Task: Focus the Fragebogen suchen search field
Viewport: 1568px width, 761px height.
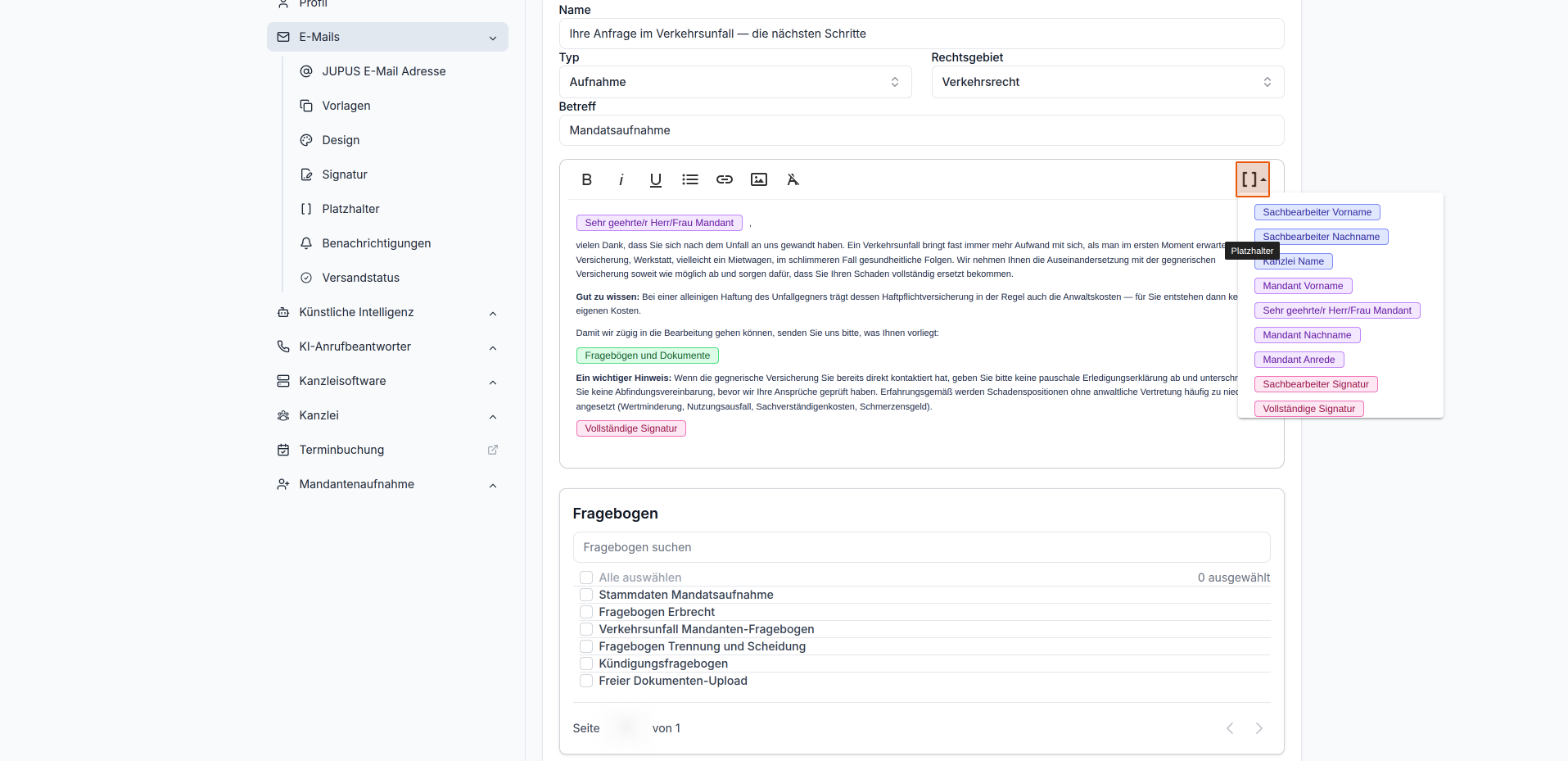Action: 921,547
